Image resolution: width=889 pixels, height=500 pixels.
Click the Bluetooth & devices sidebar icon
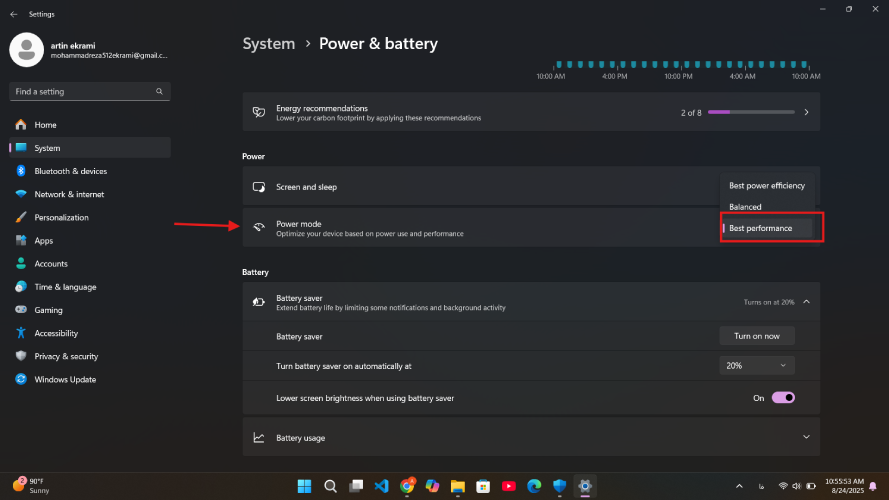(x=20, y=171)
